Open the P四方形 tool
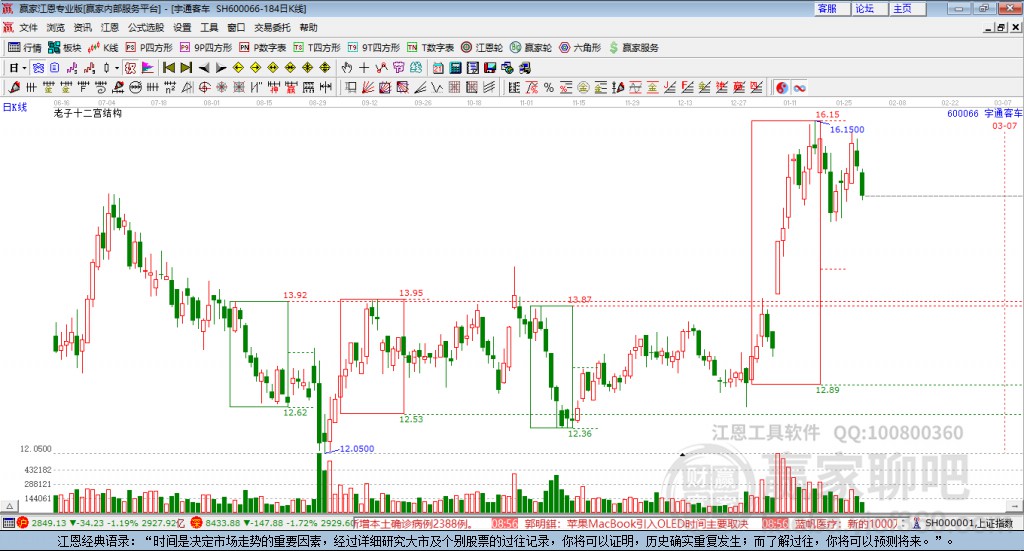 click(x=149, y=48)
